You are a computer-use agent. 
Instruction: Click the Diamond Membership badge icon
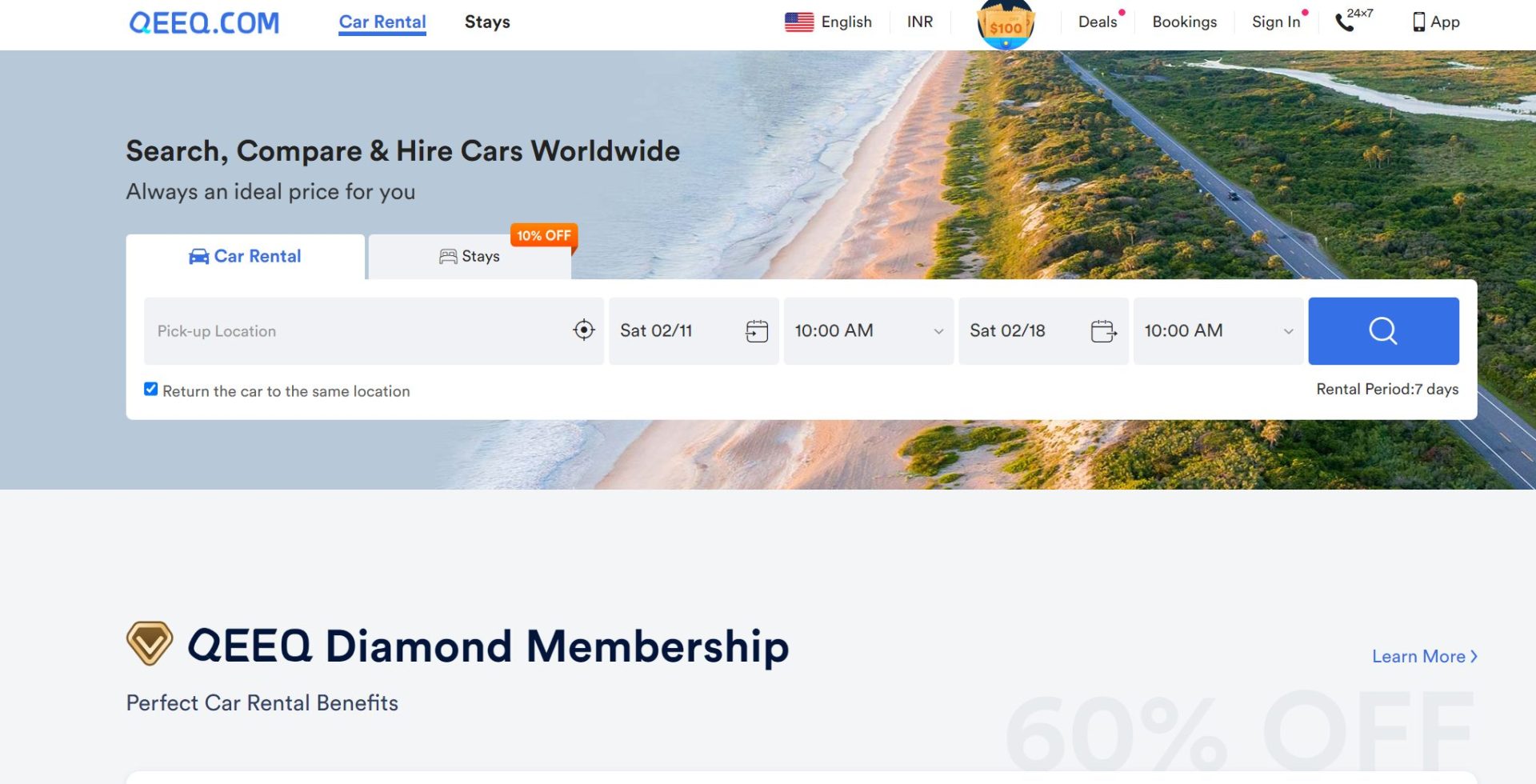coord(150,643)
